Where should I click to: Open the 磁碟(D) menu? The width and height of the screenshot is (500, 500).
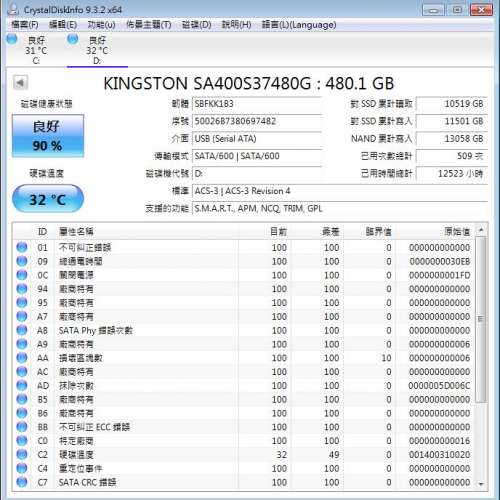click(x=197, y=25)
